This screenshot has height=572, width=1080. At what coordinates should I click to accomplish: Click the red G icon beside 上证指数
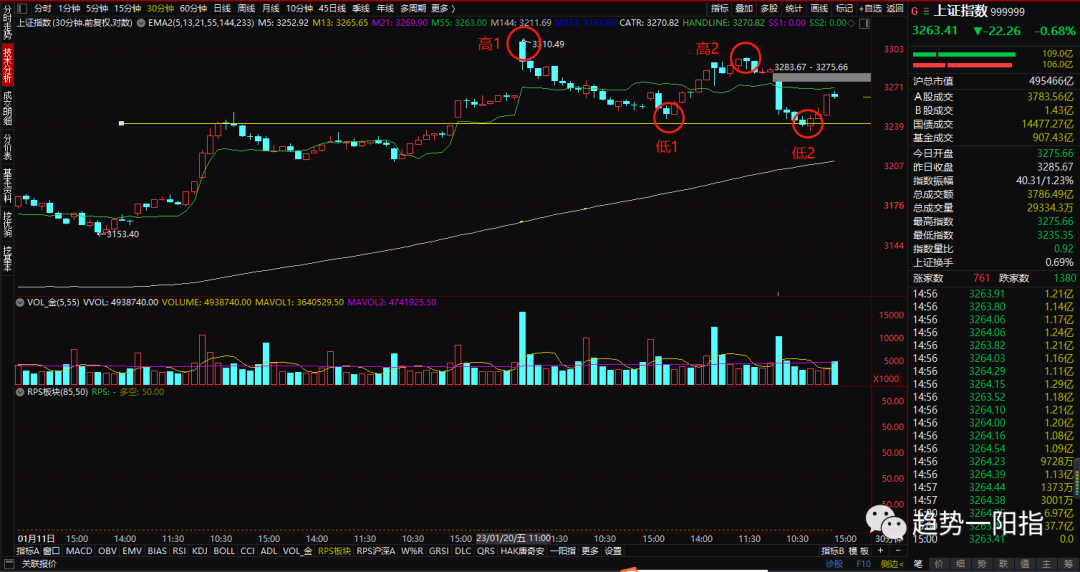coord(915,11)
